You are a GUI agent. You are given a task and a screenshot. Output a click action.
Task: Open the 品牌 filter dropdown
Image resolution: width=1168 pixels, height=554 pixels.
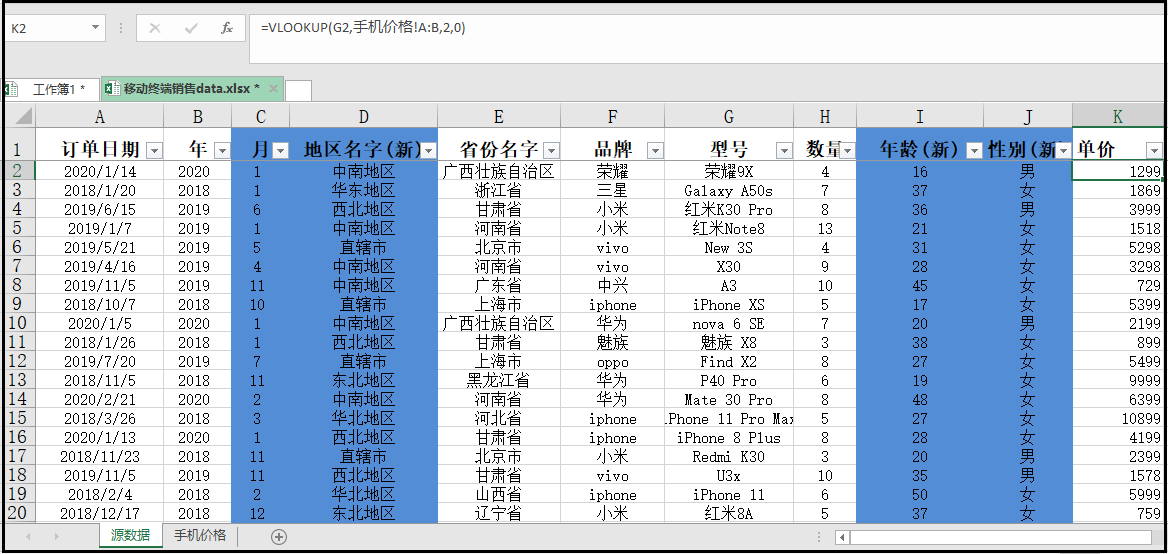[655, 150]
